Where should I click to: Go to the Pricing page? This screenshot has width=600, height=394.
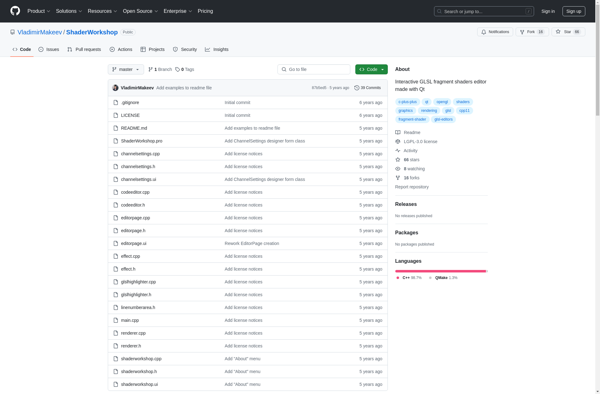(205, 11)
